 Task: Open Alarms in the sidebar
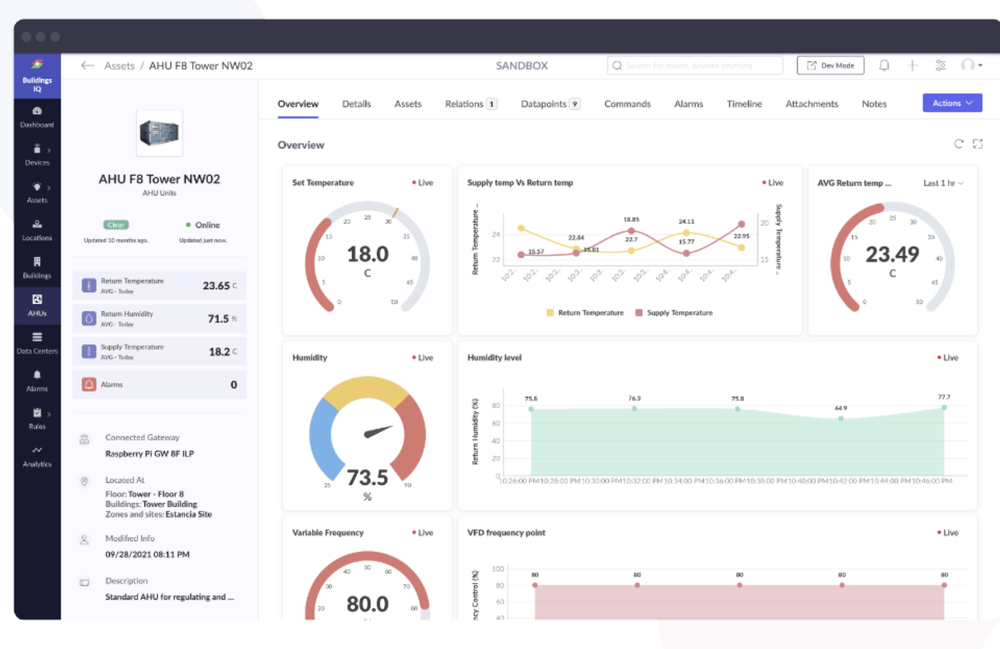pyautogui.click(x=37, y=381)
